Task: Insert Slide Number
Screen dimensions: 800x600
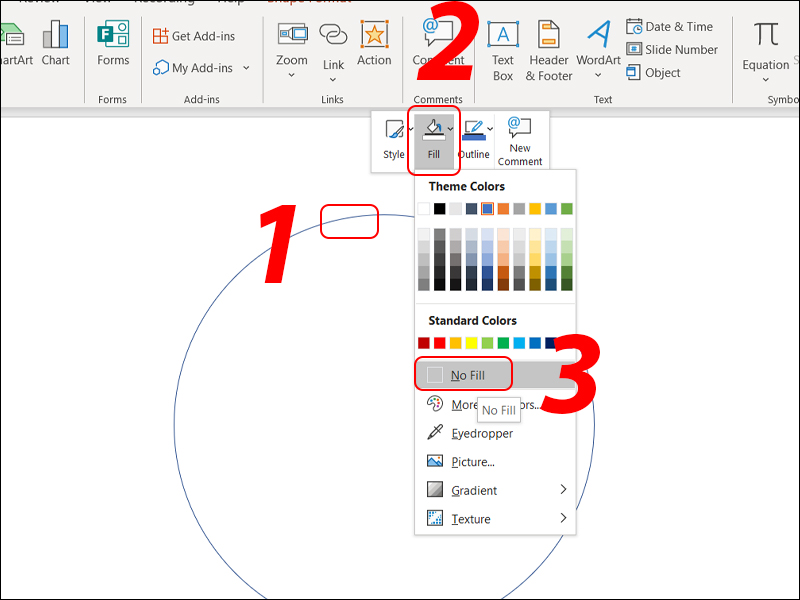Action: point(672,49)
